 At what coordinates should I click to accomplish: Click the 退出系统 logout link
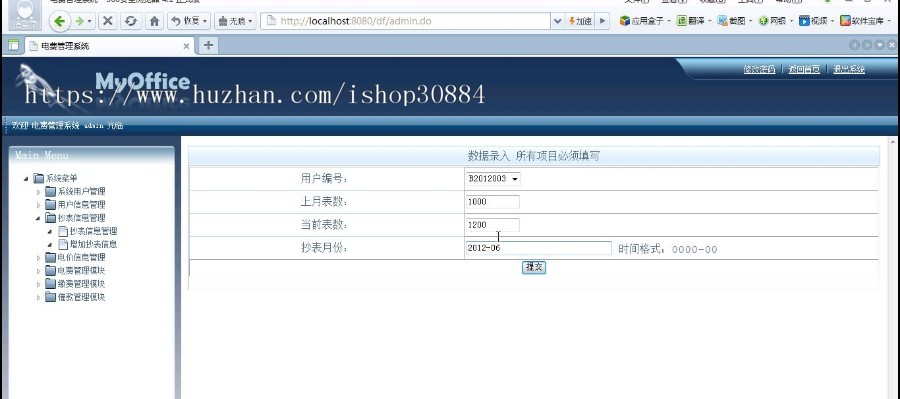pos(848,69)
